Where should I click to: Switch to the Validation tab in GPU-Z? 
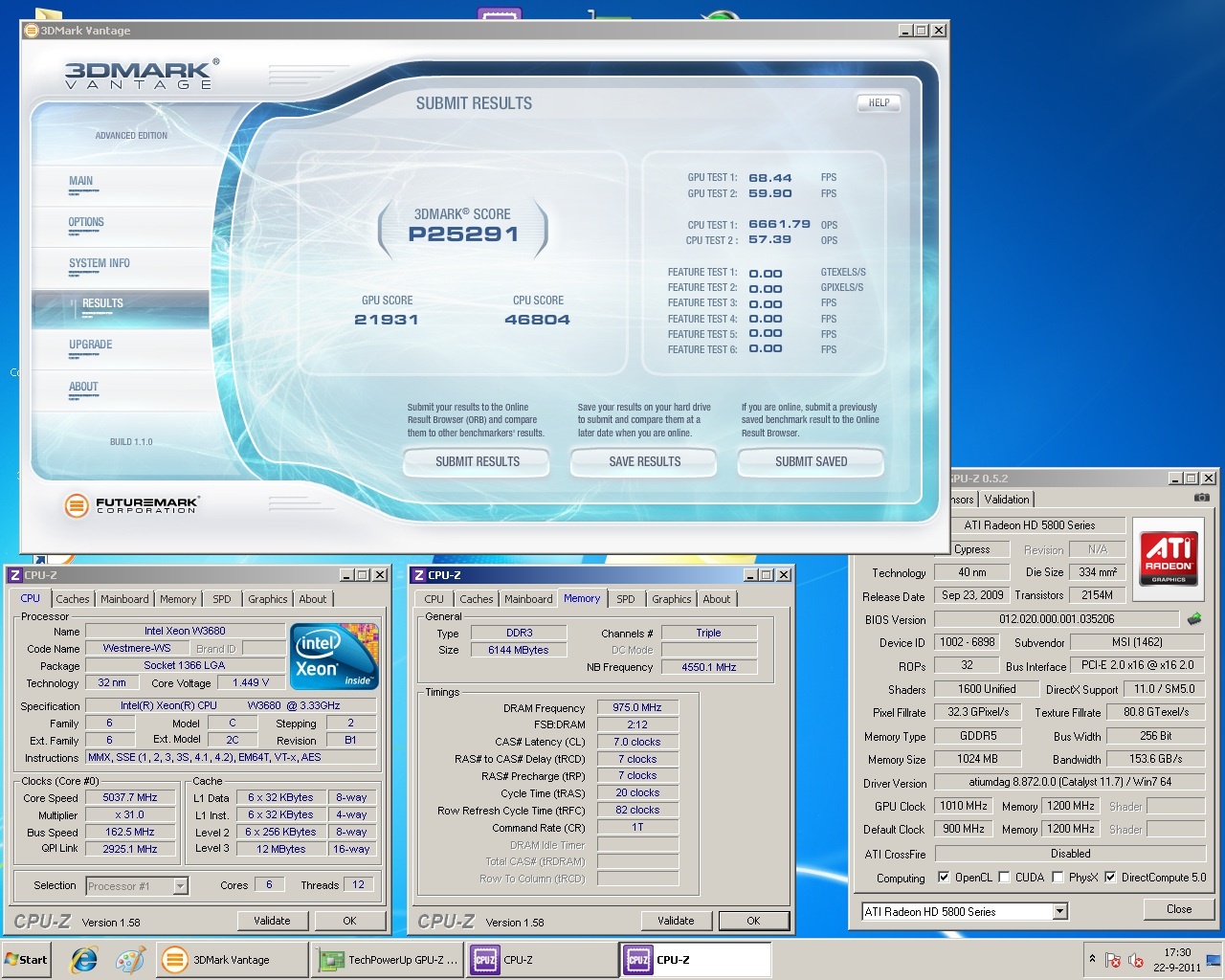pos(1007,500)
